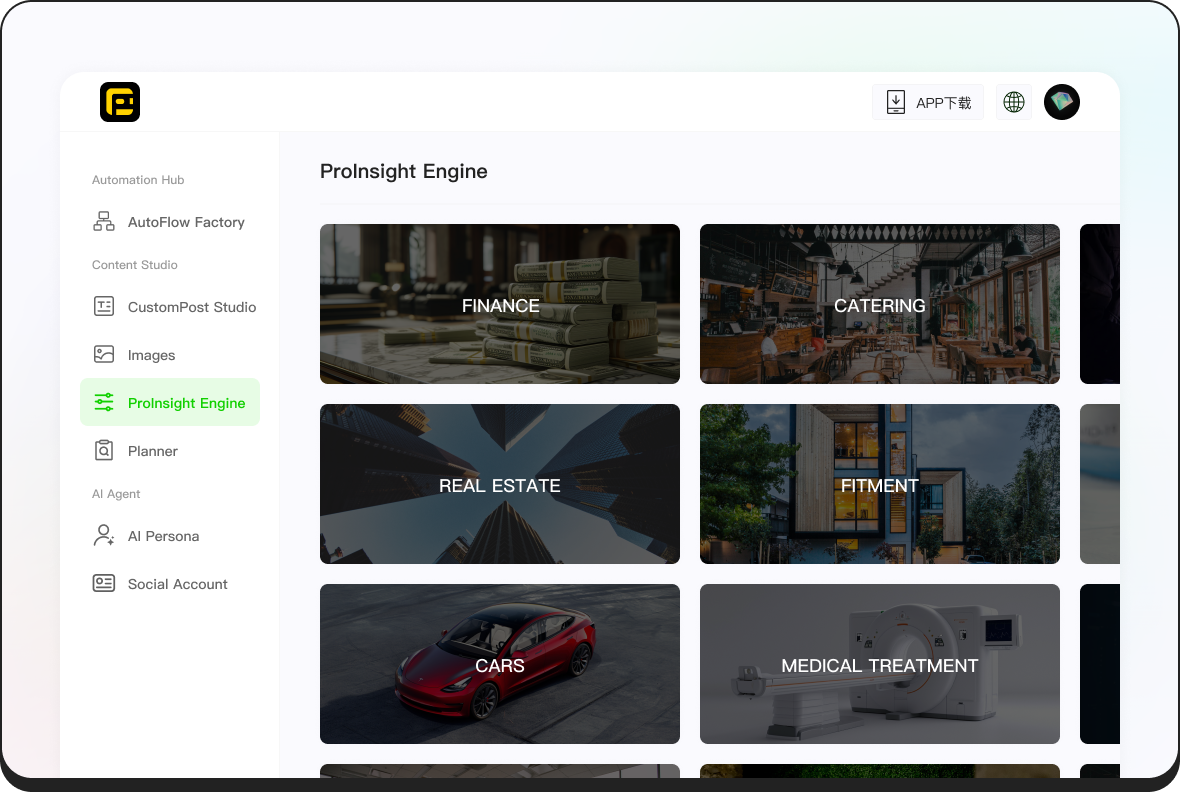Open the Social Account page

178,584
